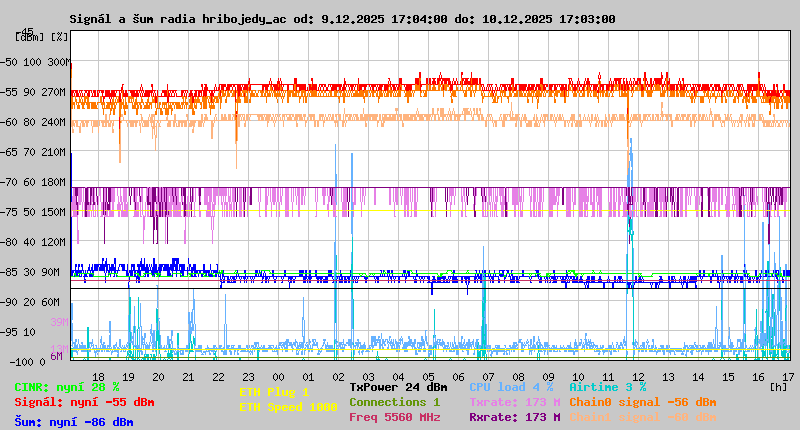This screenshot has height=430, width=800.
Task: Click the 'CPU load 4 %' legend label
Action: [x=511, y=388]
